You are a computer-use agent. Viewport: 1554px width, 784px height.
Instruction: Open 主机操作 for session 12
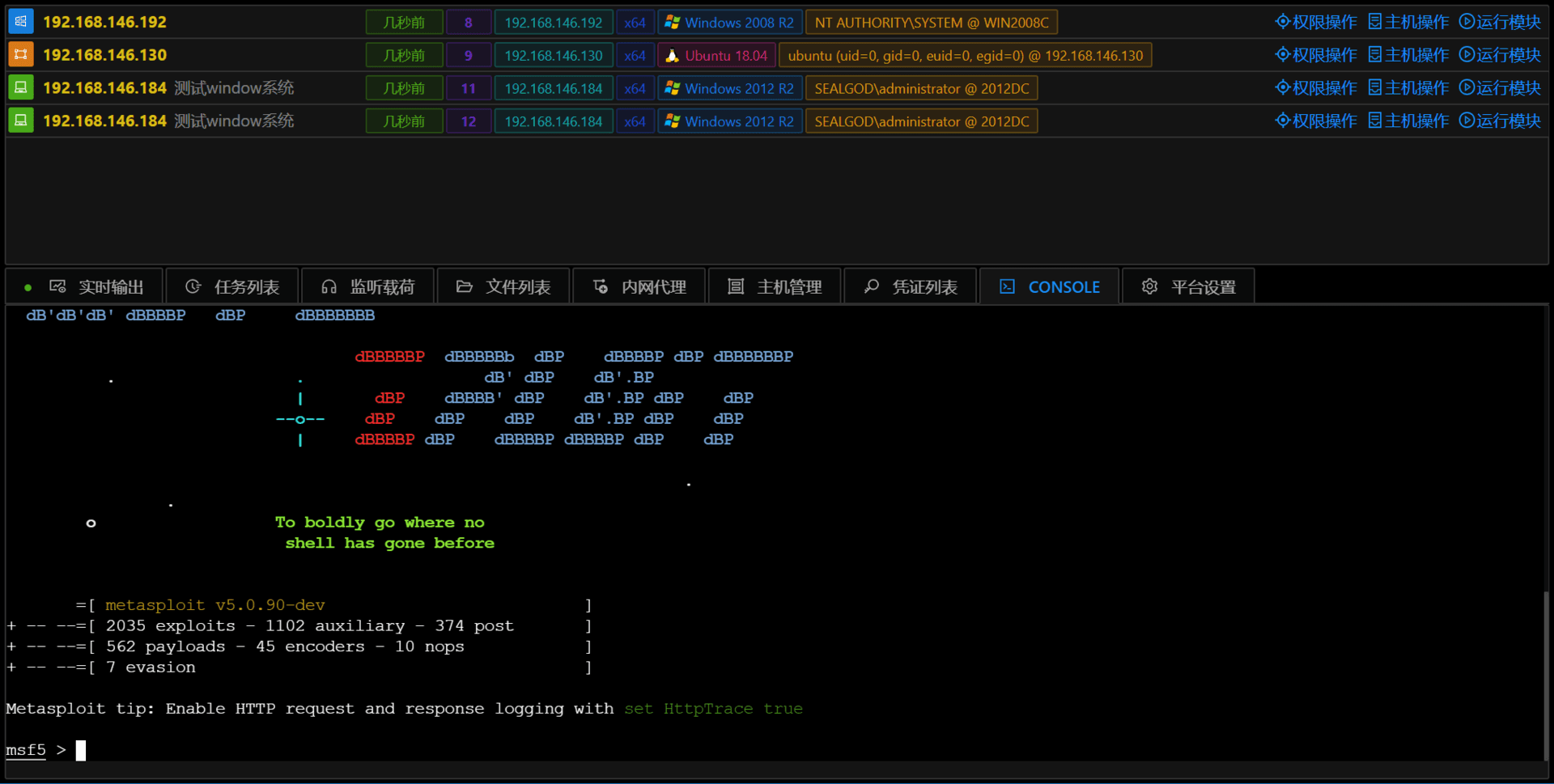[1408, 121]
